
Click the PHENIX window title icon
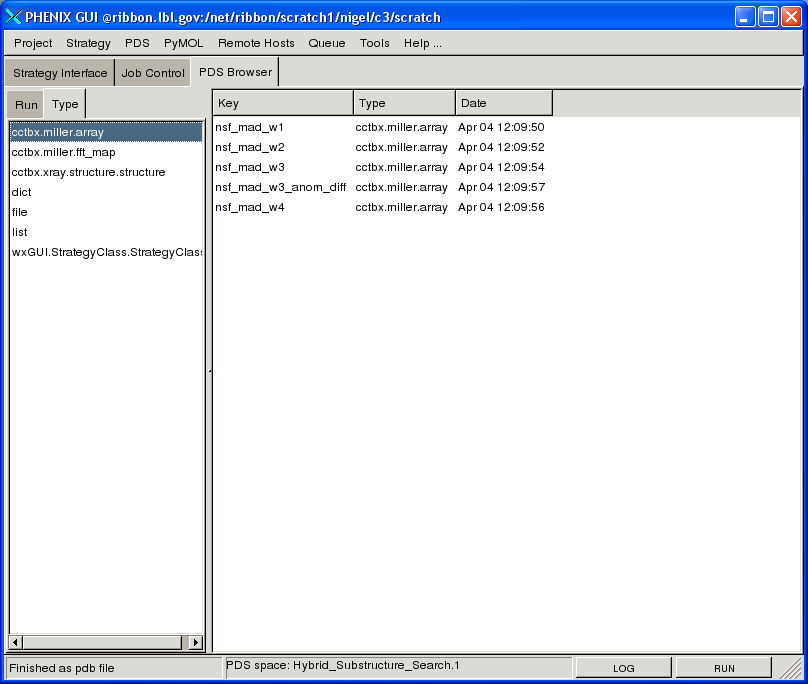[x=14, y=17]
